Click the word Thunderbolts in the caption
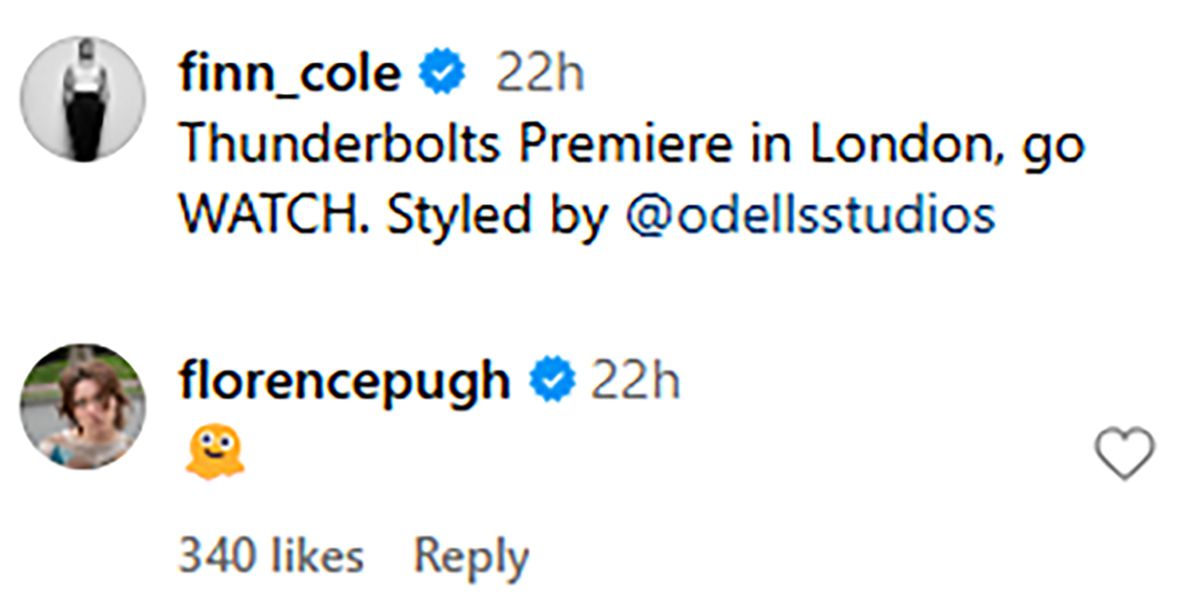This screenshot has width=1200, height=604. [340, 146]
